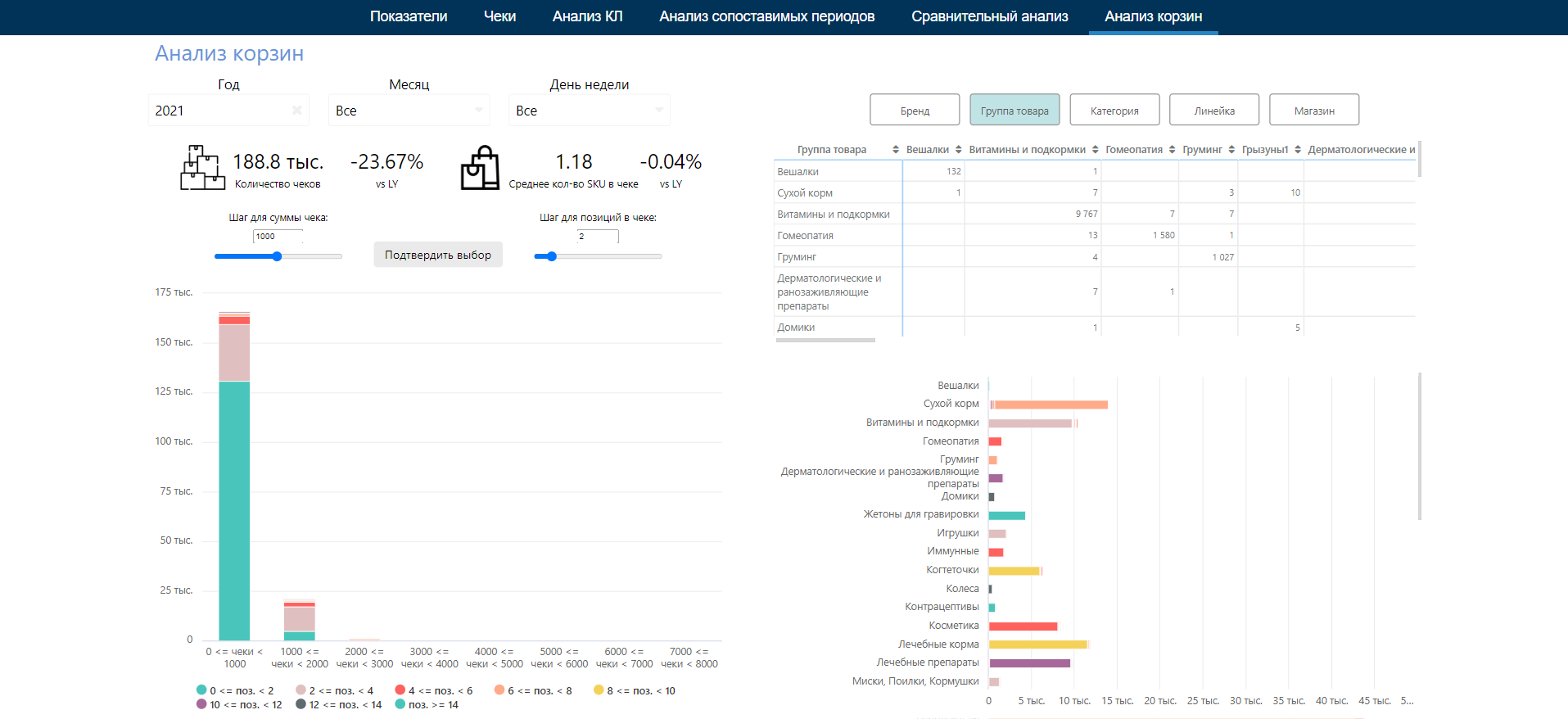Toggle legend series 0 <= поз. < 2
The image size is (1568, 728).
pyautogui.click(x=235, y=690)
